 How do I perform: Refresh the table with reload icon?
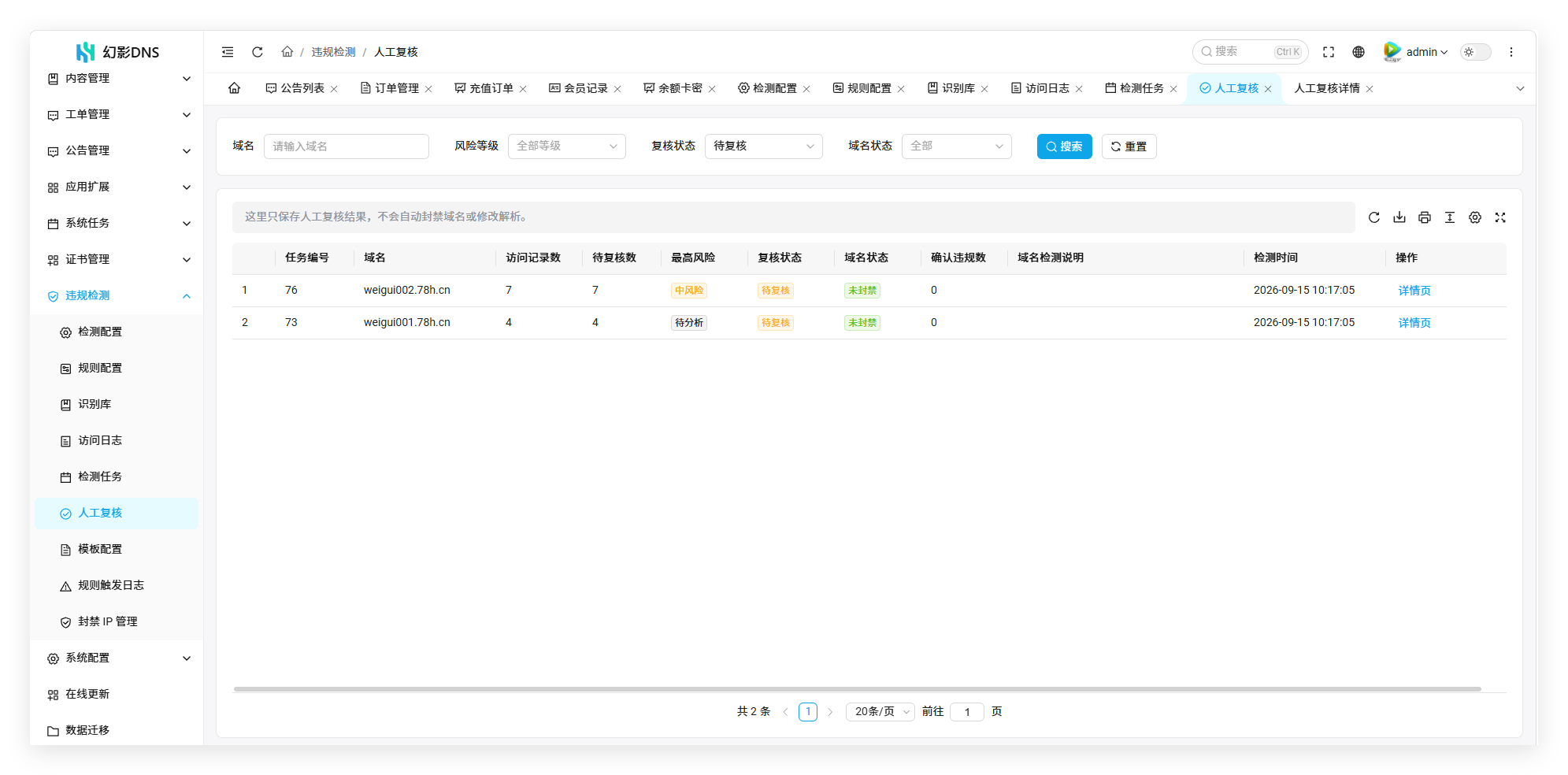tap(1374, 217)
